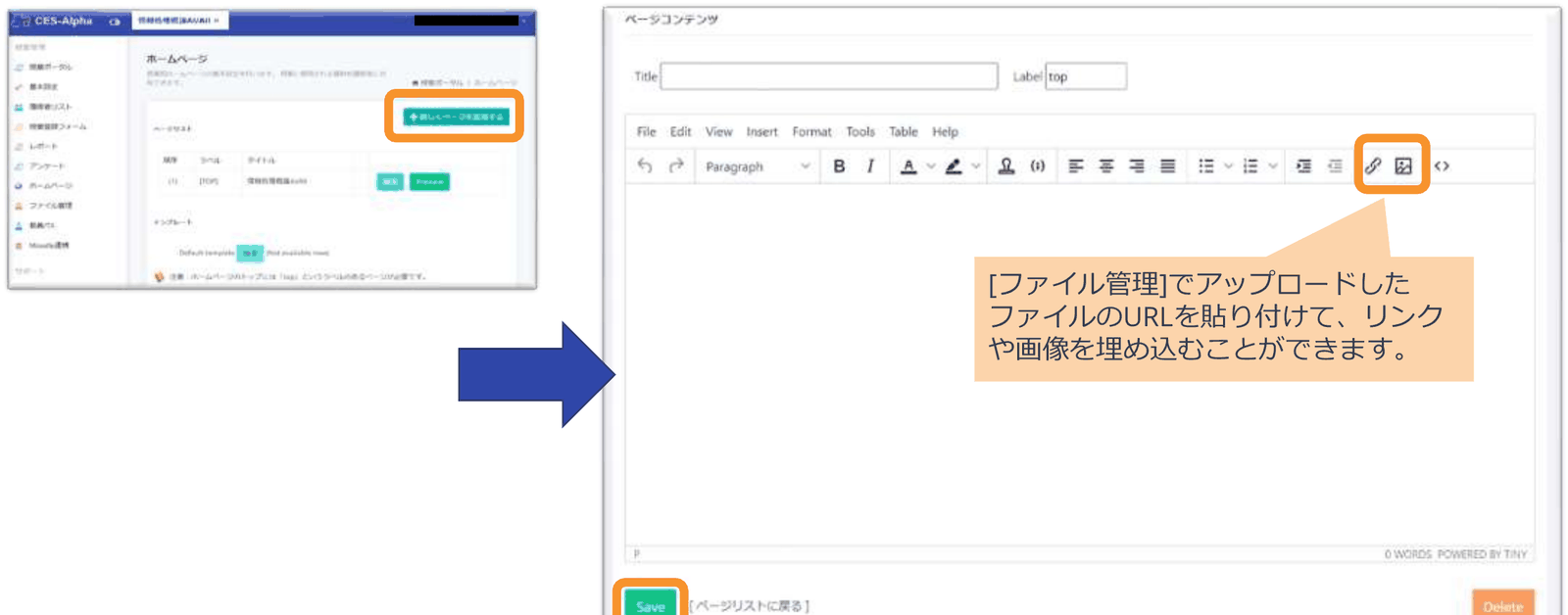1568x615 pixels.
Task: Open the source code view
Action: [1442, 166]
